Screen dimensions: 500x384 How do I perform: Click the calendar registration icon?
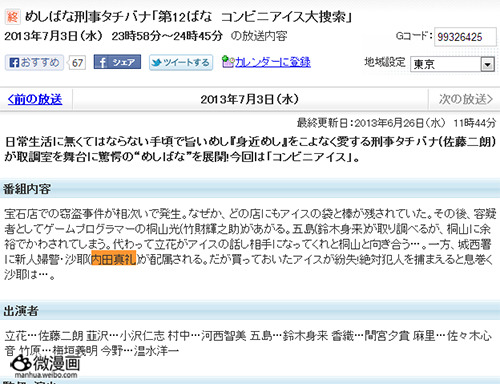point(228,62)
